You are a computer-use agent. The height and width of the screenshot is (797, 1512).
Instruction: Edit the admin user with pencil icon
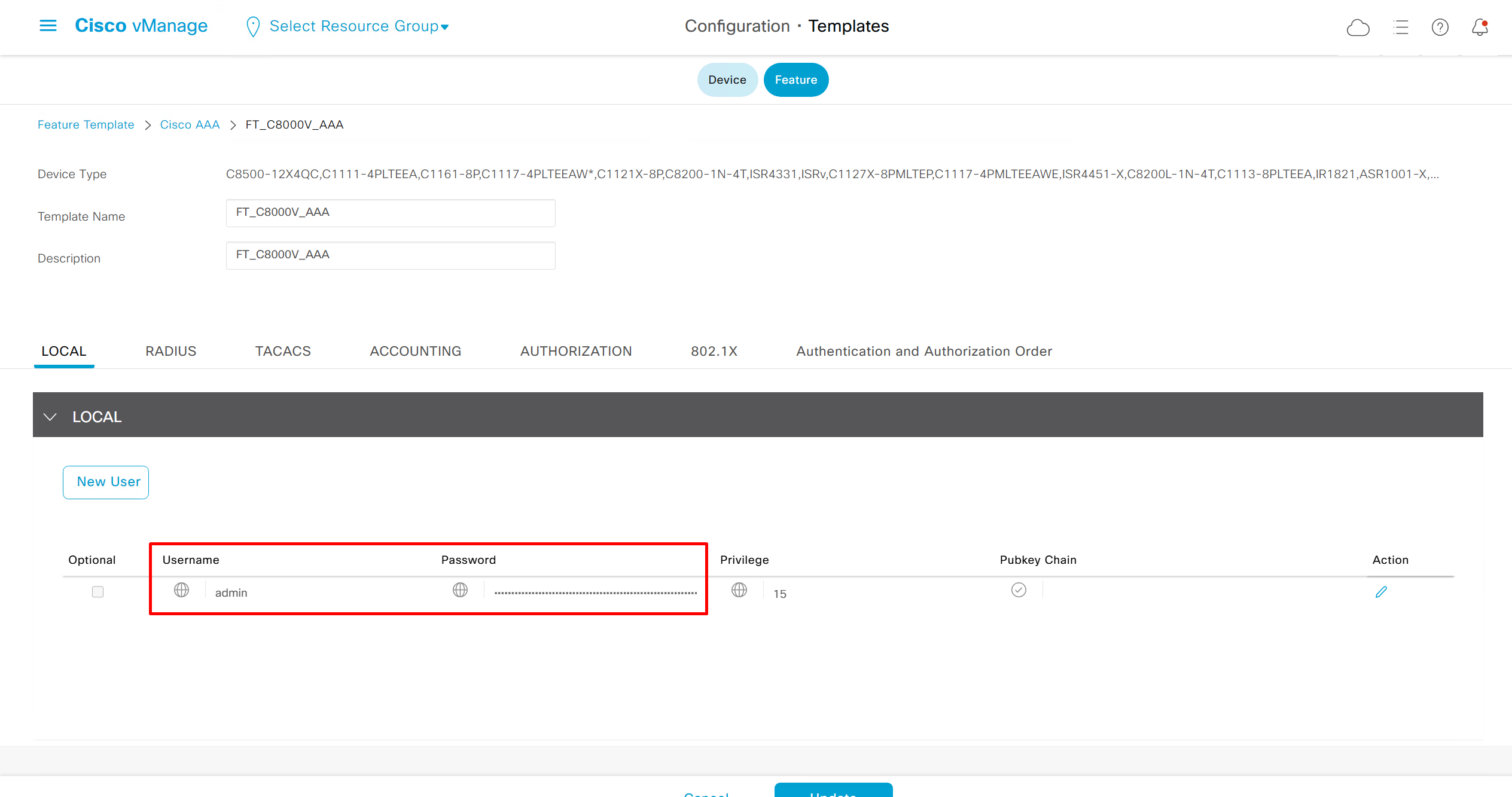pyautogui.click(x=1381, y=592)
